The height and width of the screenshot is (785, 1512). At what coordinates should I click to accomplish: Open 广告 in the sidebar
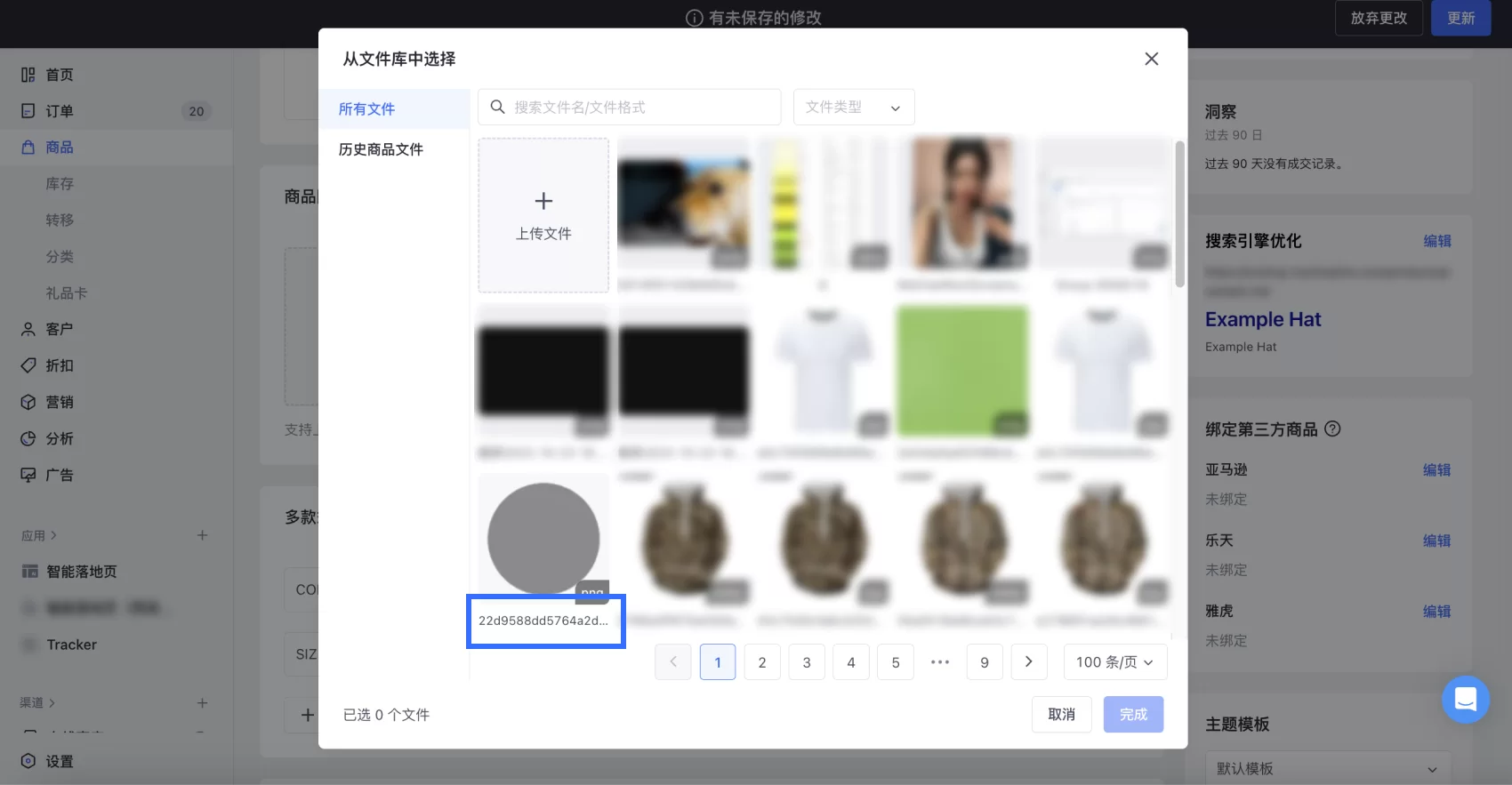click(60, 475)
